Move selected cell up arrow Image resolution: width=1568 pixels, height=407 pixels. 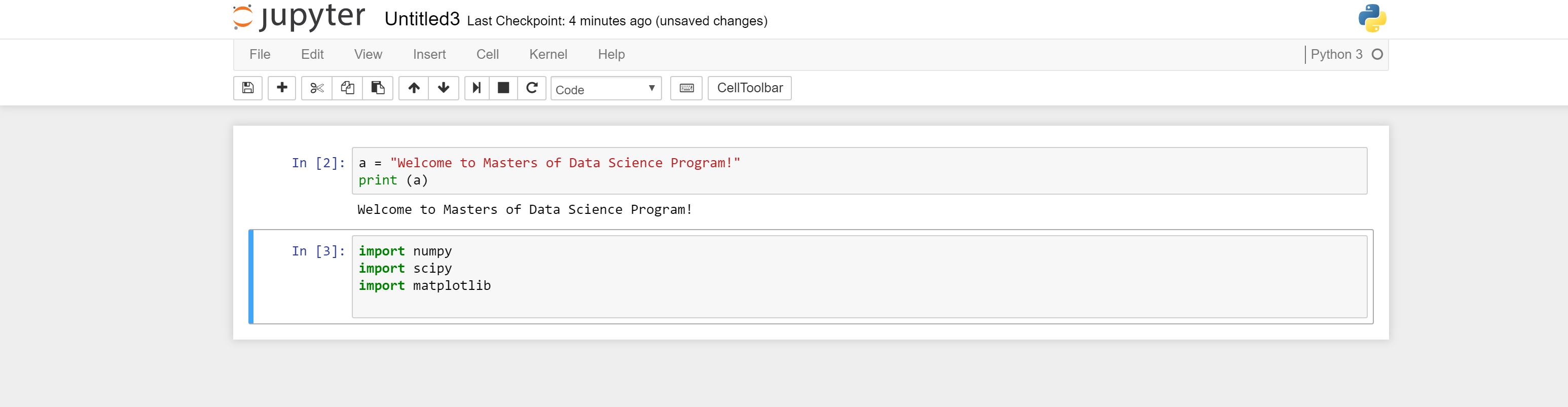coord(414,88)
